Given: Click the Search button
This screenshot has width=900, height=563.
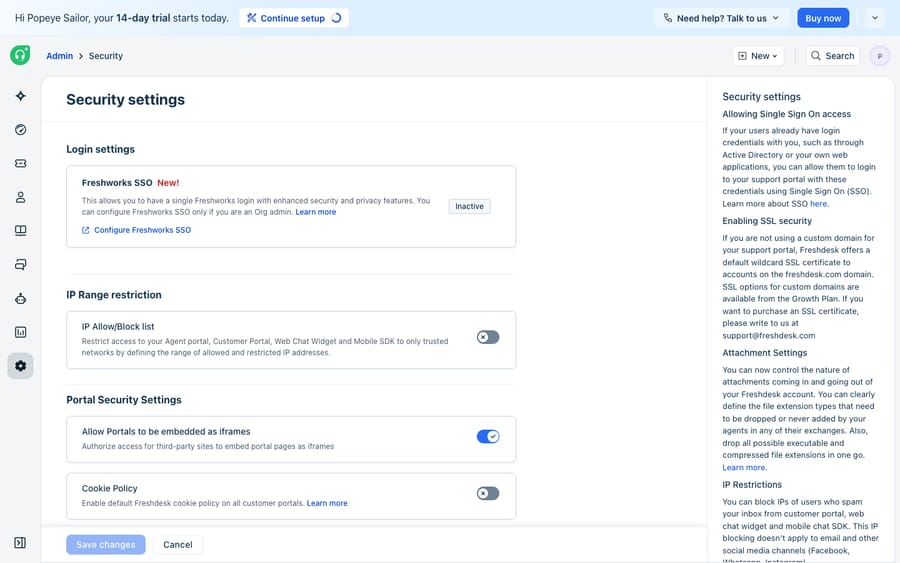Looking at the screenshot, I should 832,56.
